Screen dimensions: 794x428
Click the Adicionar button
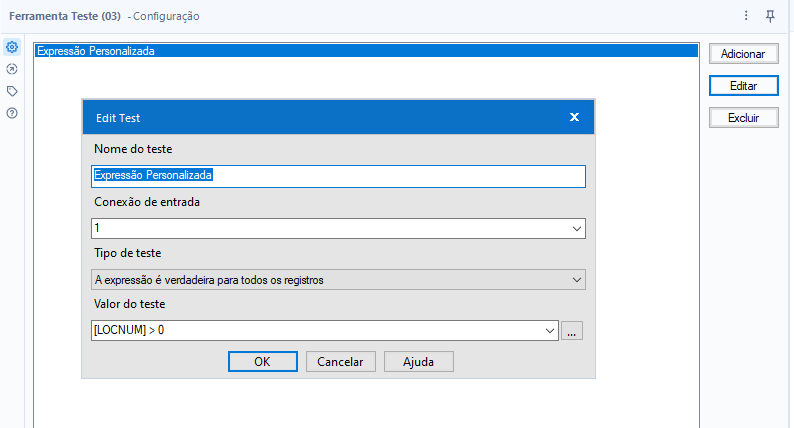coord(743,54)
